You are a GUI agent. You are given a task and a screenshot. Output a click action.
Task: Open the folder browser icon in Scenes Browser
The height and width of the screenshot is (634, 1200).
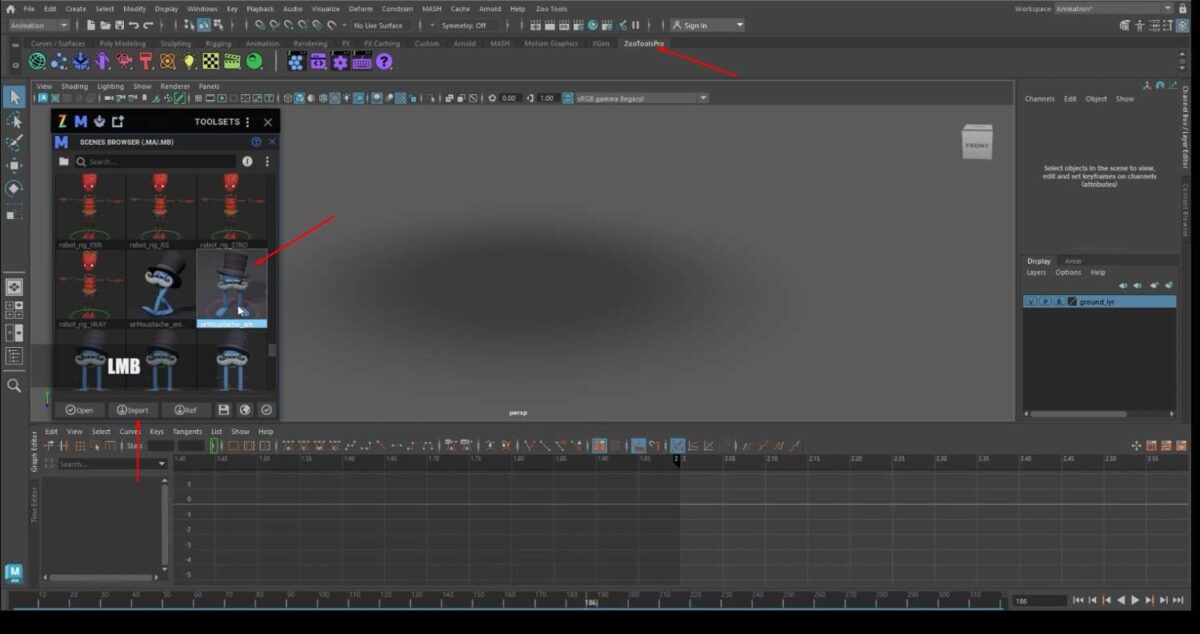click(64, 162)
